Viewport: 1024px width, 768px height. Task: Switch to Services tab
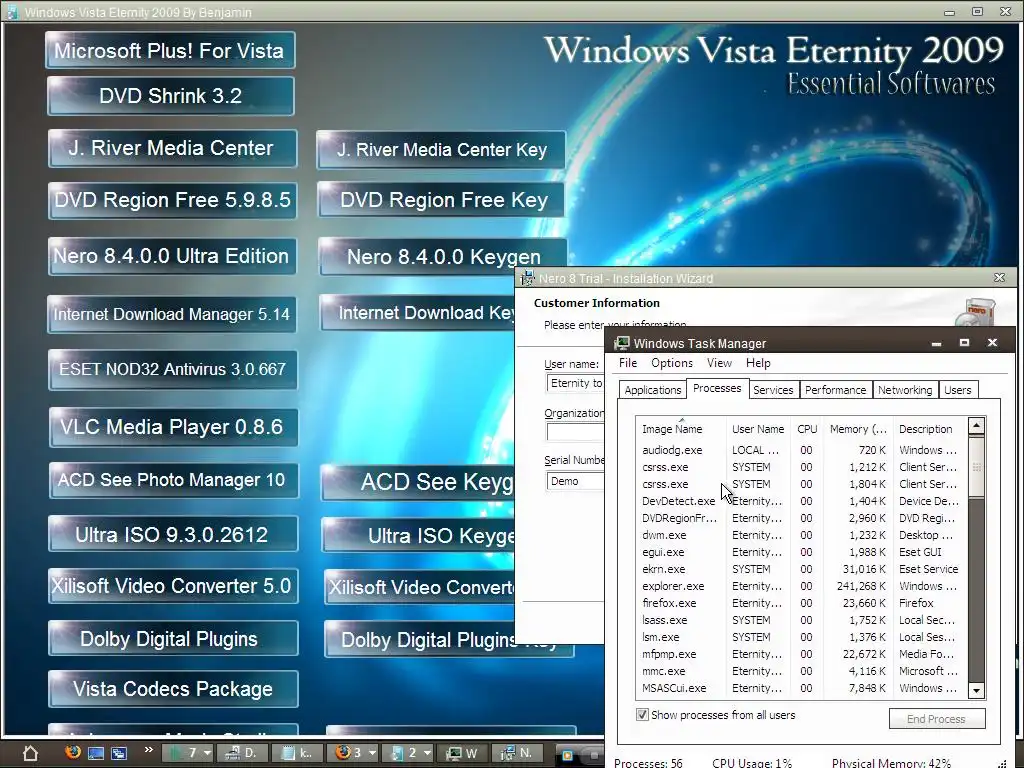pos(773,390)
